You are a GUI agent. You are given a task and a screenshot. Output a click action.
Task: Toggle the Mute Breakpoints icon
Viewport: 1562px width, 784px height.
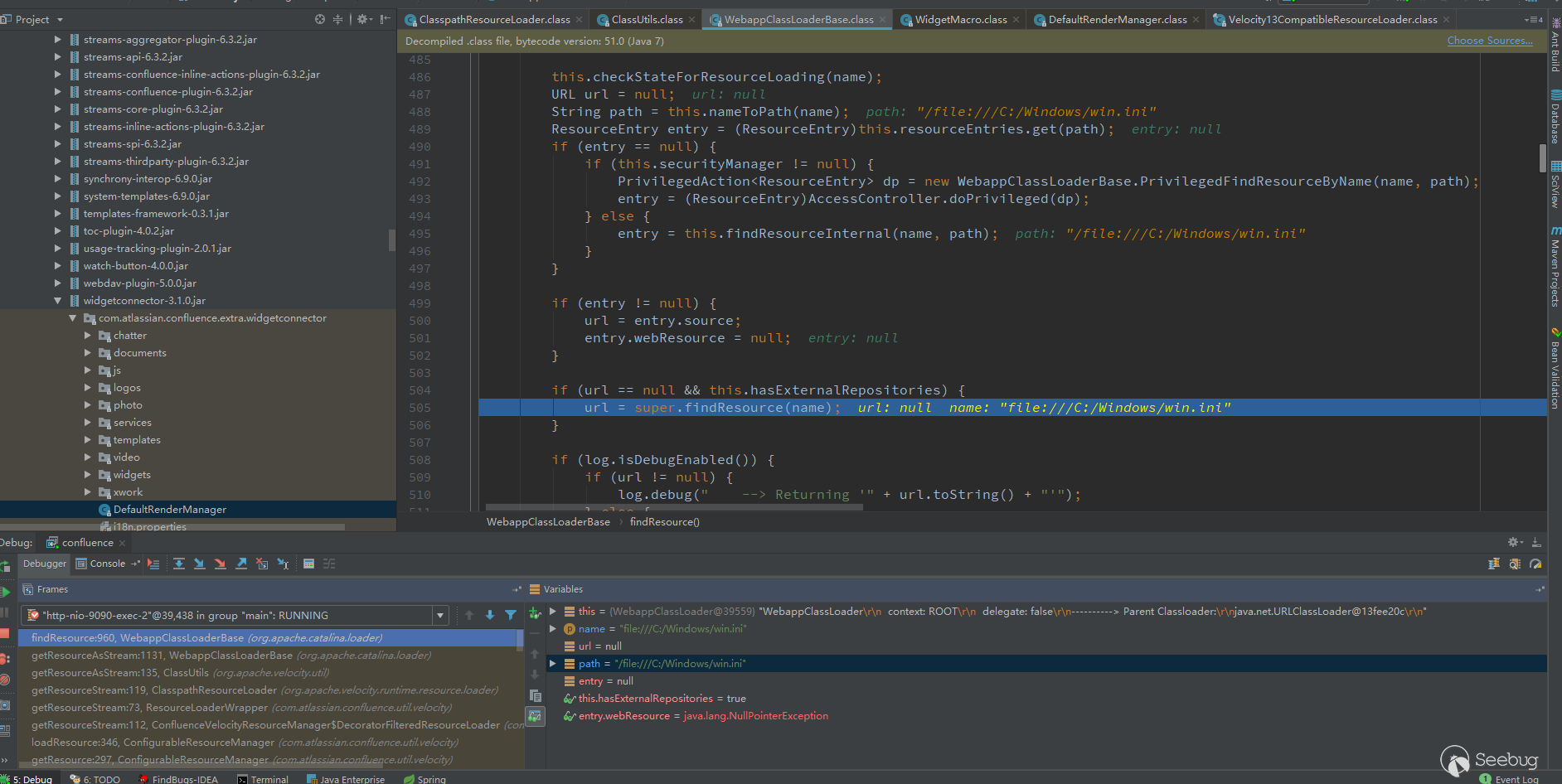(x=5, y=681)
